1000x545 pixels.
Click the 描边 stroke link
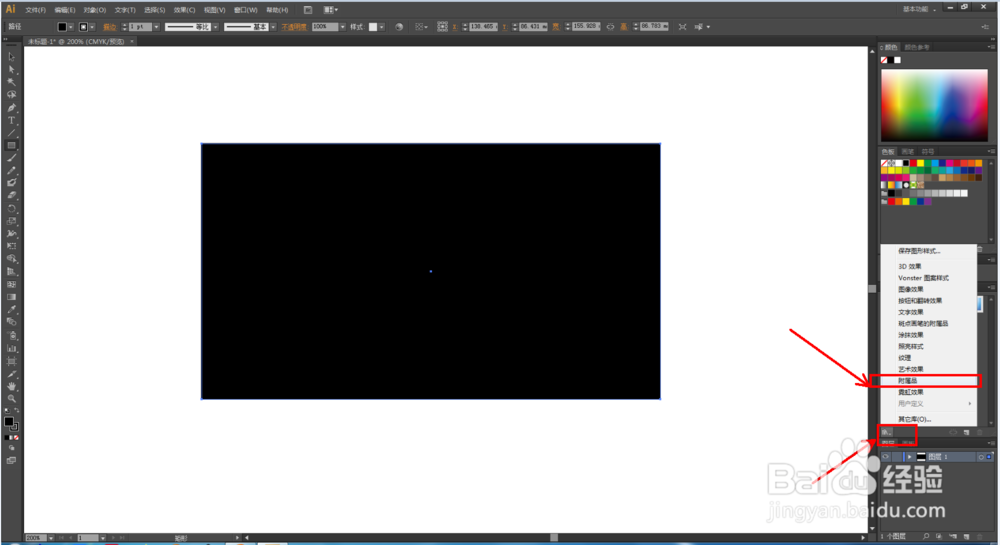110,27
